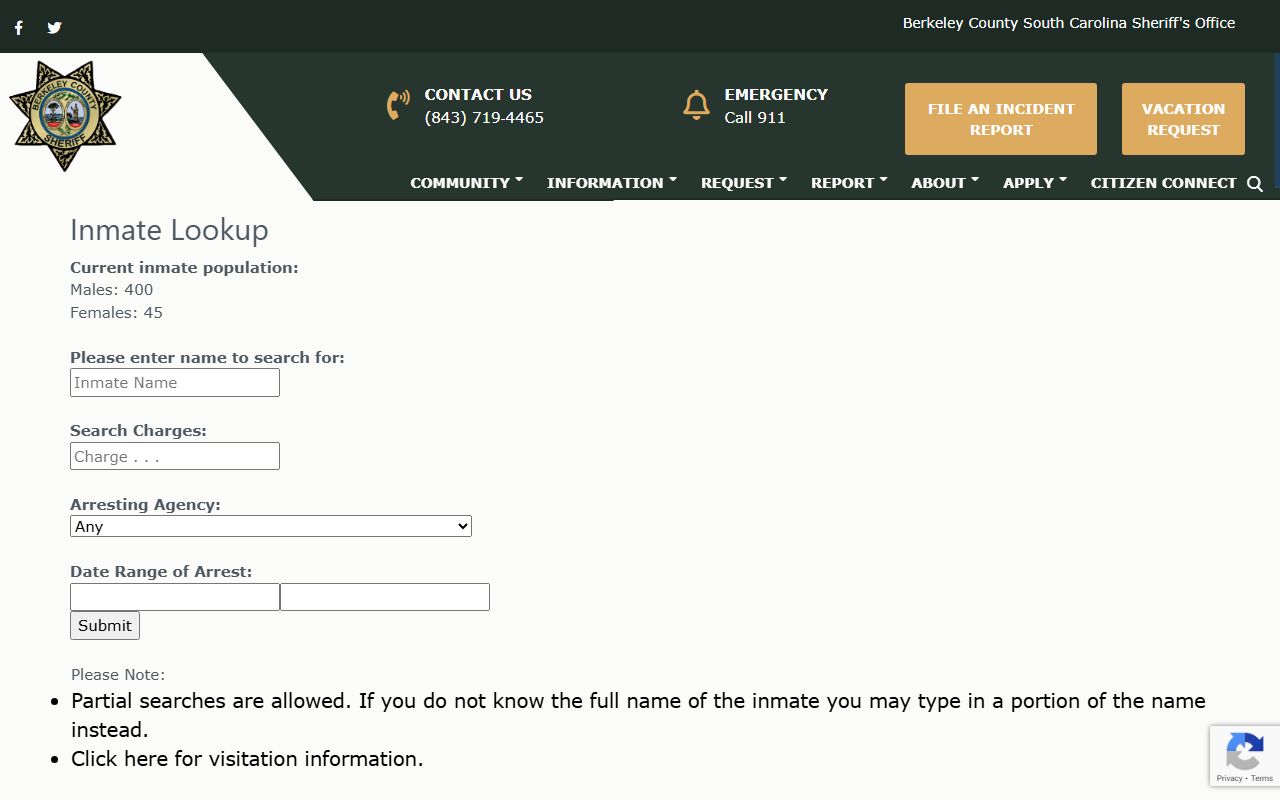Expand the Report menu
The image size is (1280, 800).
point(849,183)
